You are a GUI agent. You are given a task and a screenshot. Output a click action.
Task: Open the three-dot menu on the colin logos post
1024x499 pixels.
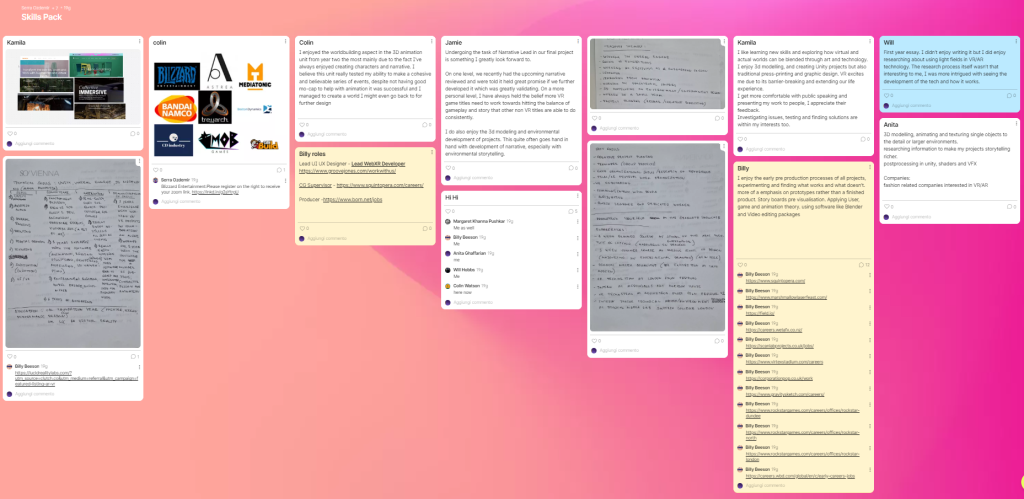click(x=285, y=41)
